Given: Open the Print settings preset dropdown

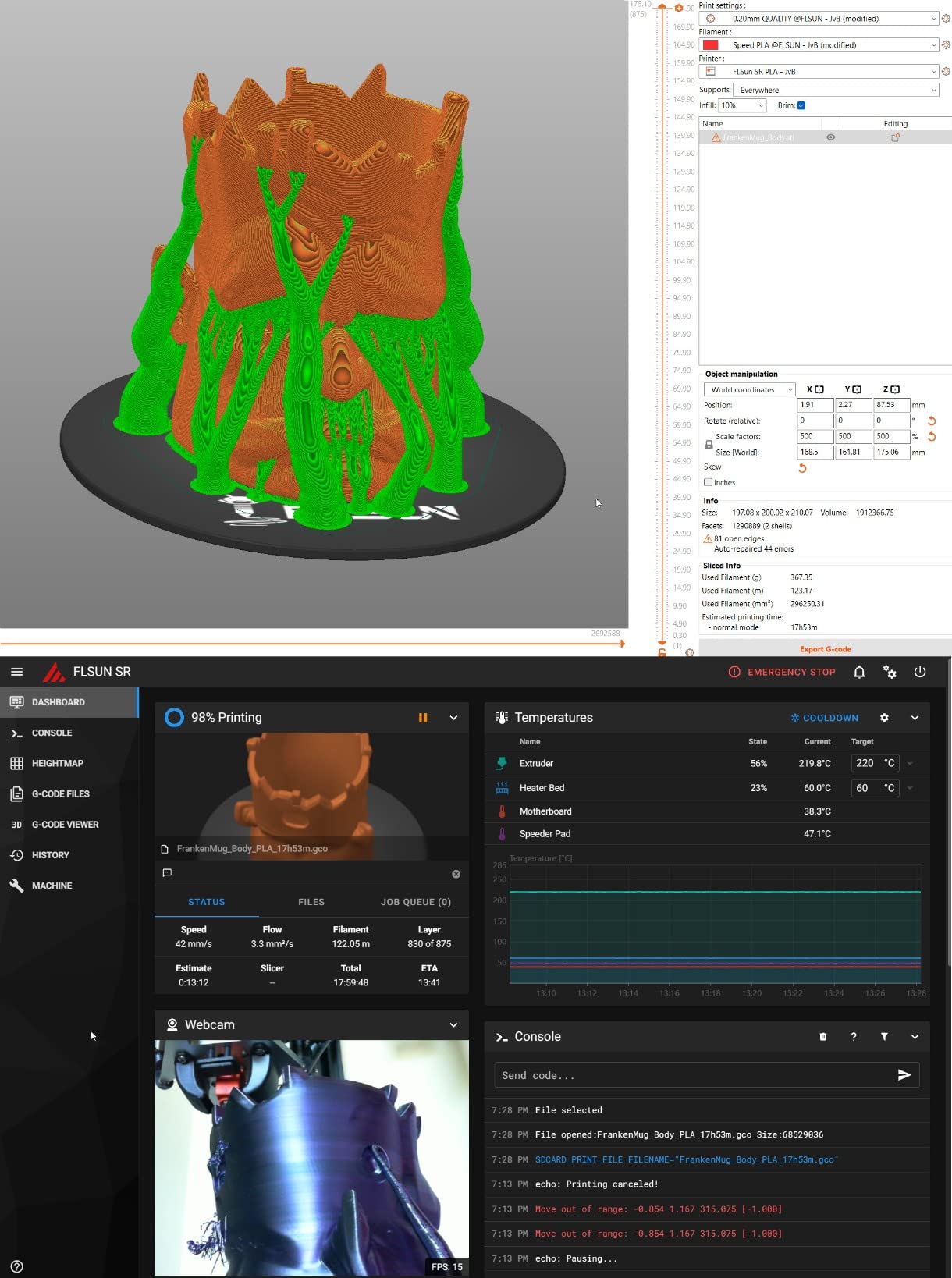Looking at the screenshot, I should click(x=819, y=18).
